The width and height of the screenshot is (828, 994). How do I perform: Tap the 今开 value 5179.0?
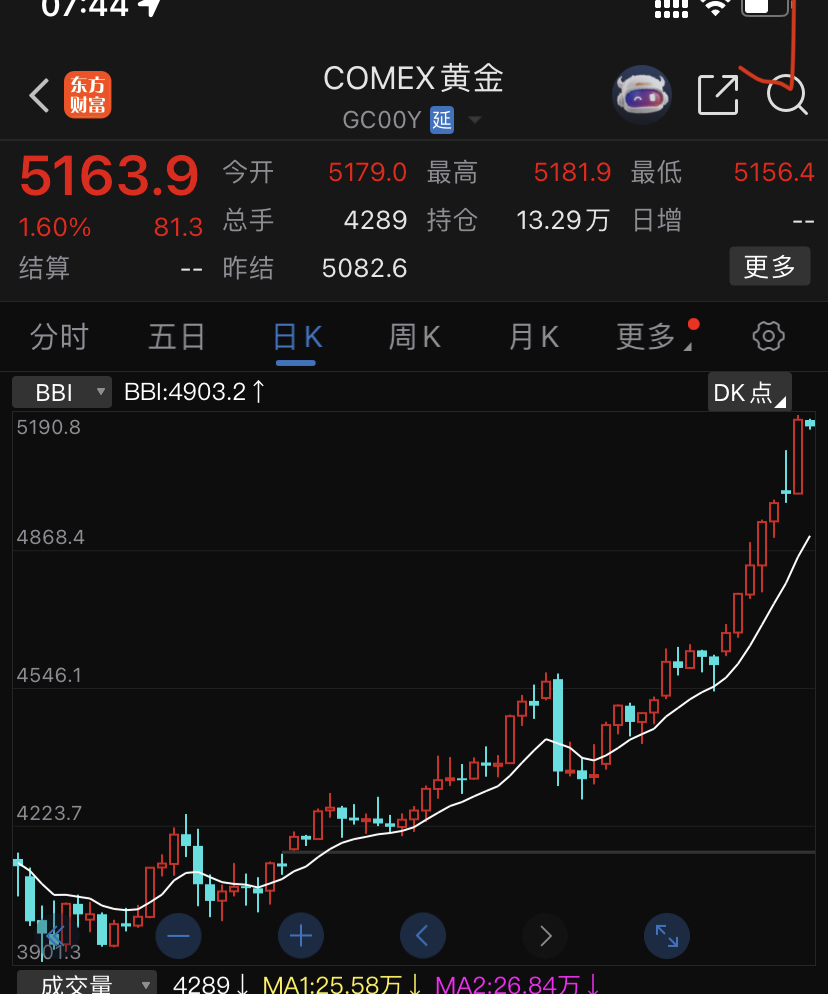(x=367, y=172)
